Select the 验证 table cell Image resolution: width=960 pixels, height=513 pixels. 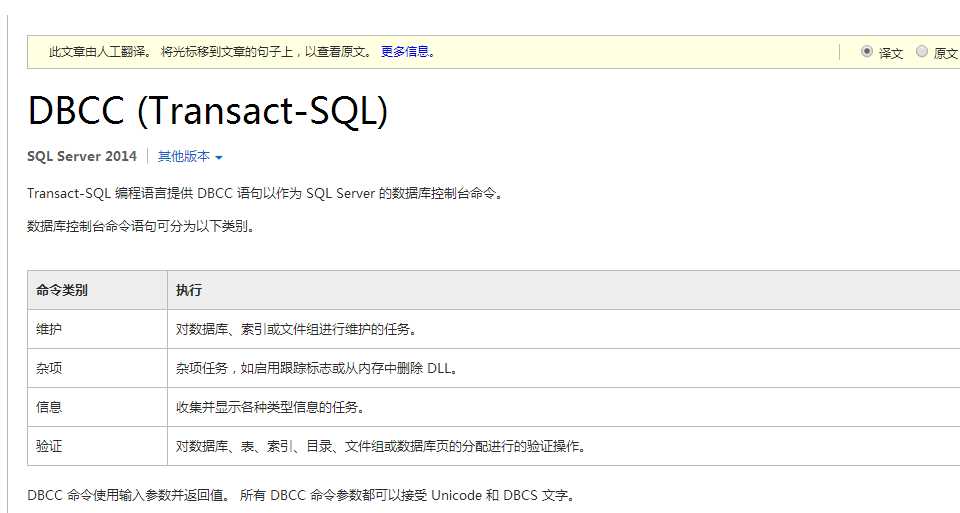(97, 446)
